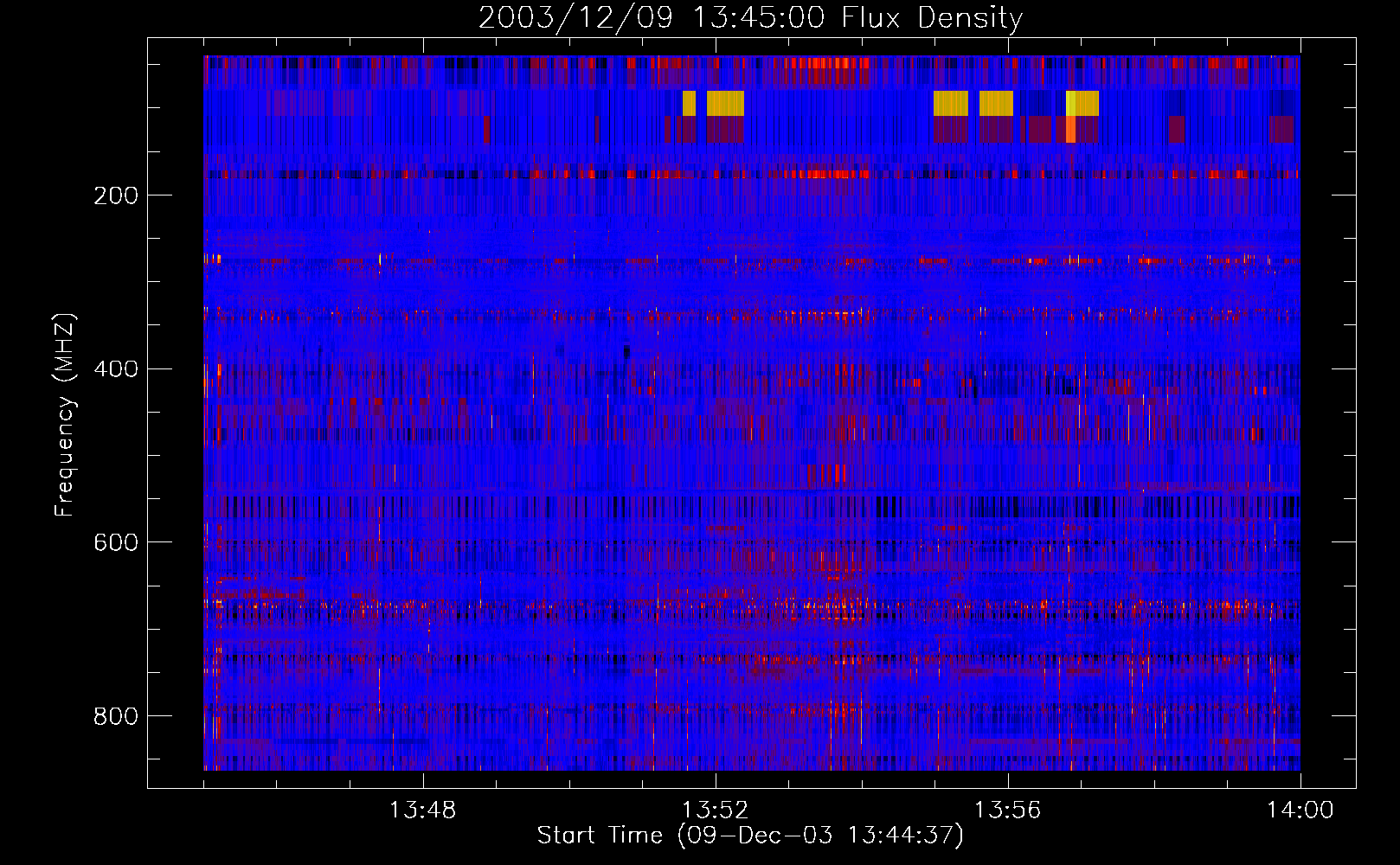Click the 13:56 time tick label

click(x=1008, y=811)
